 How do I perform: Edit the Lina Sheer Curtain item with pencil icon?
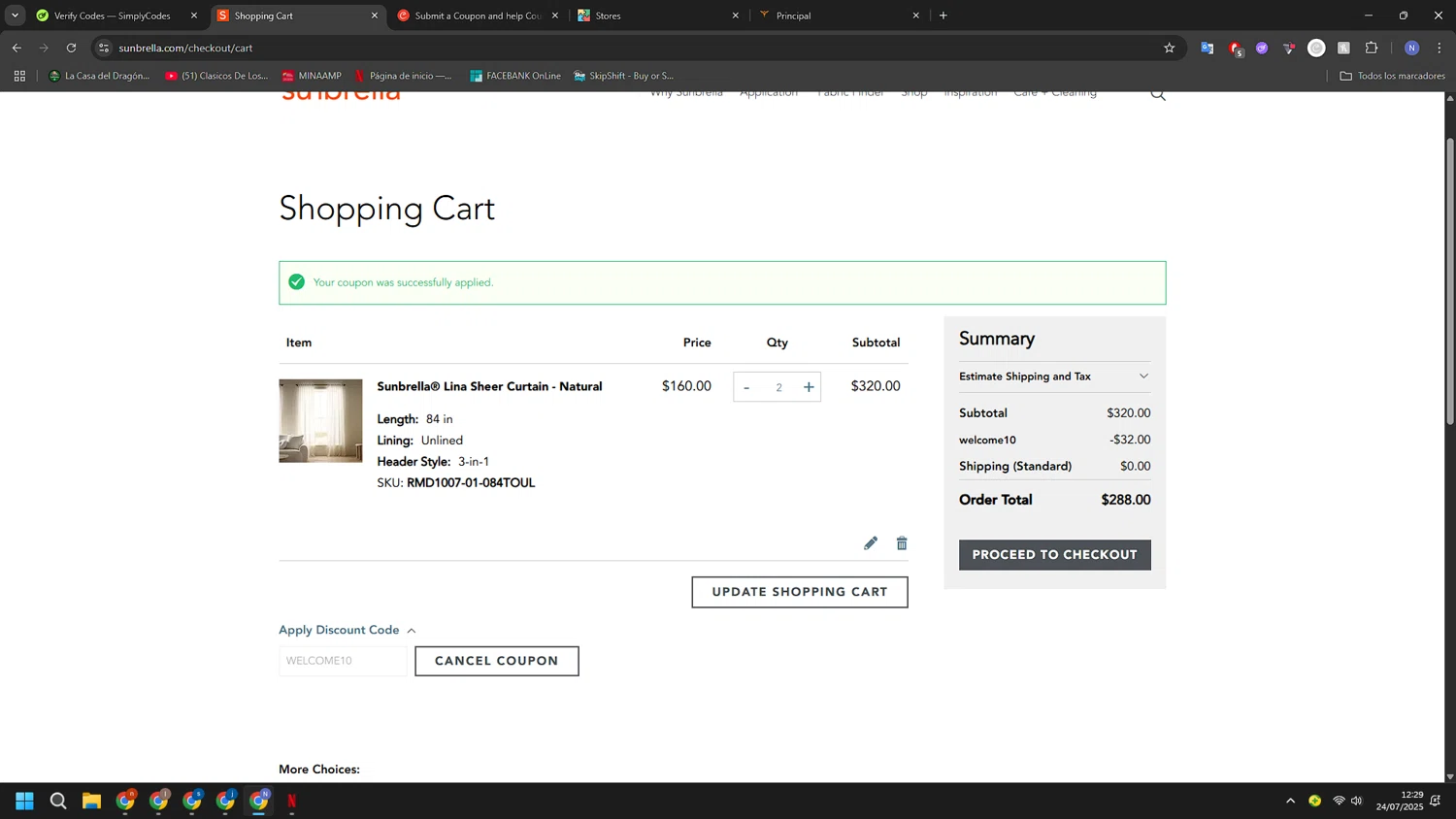click(x=870, y=543)
